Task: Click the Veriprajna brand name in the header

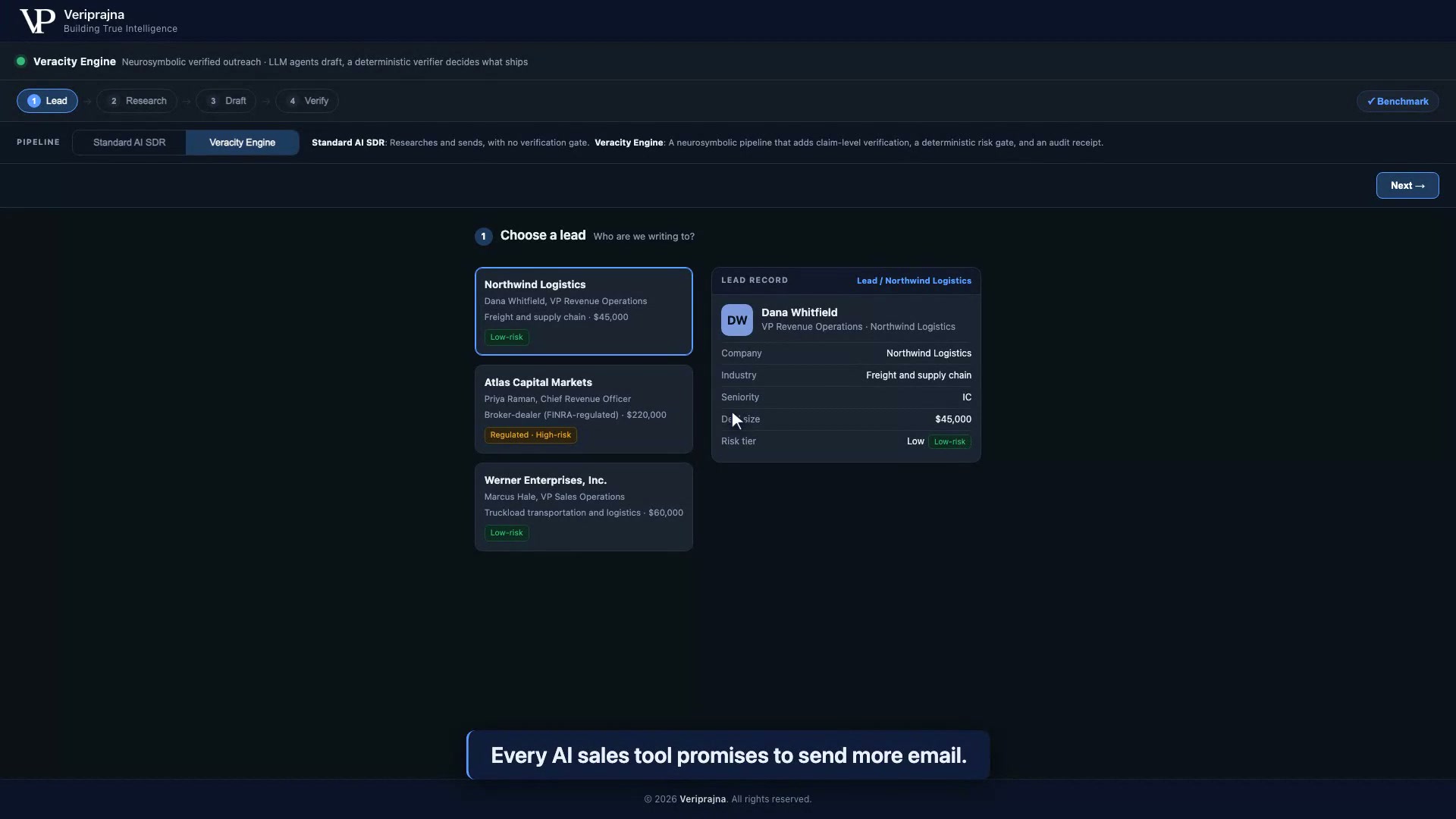Action: pyautogui.click(x=94, y=14)
